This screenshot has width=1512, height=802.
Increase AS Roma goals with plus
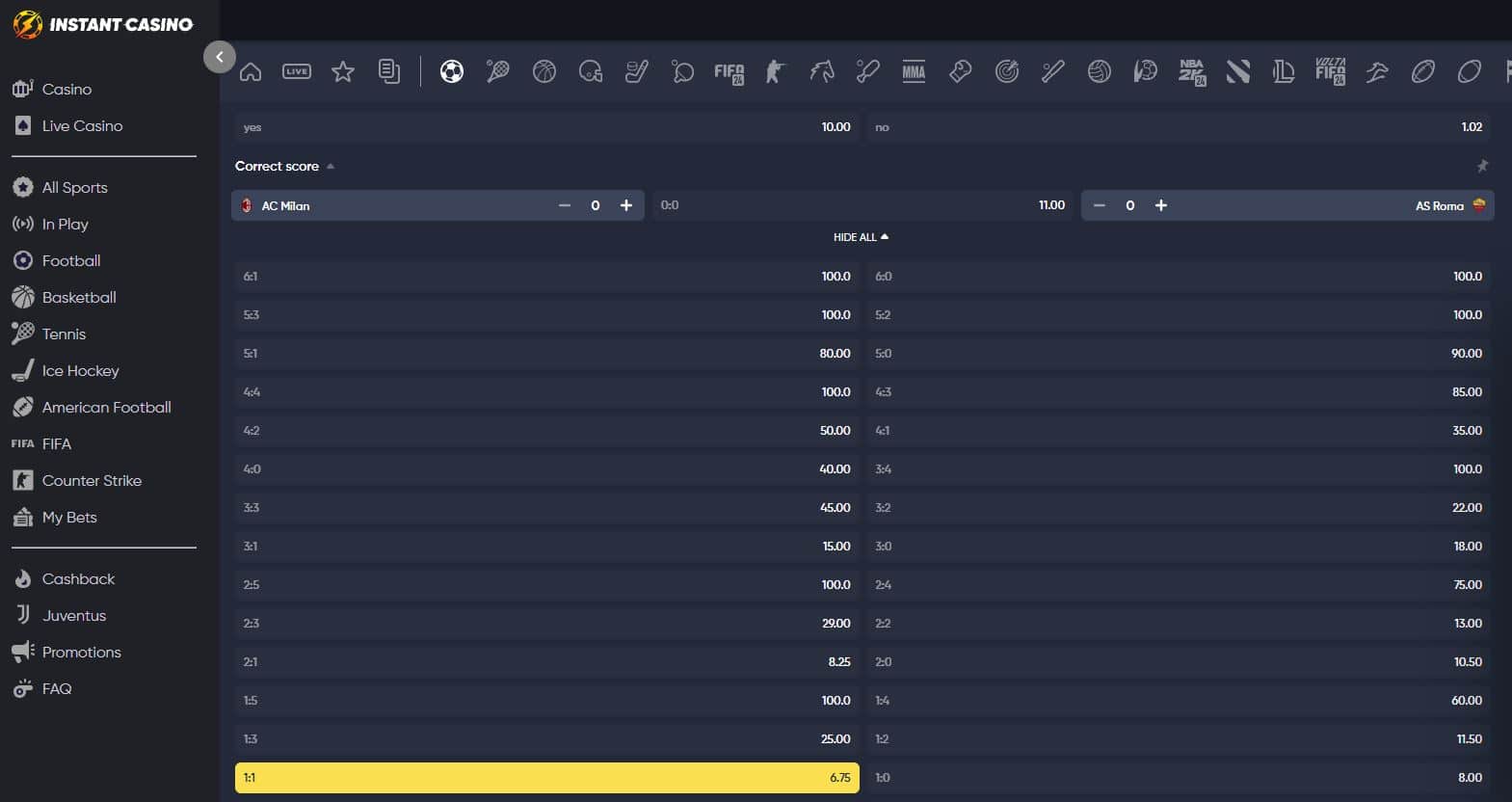click(1161, 205)
